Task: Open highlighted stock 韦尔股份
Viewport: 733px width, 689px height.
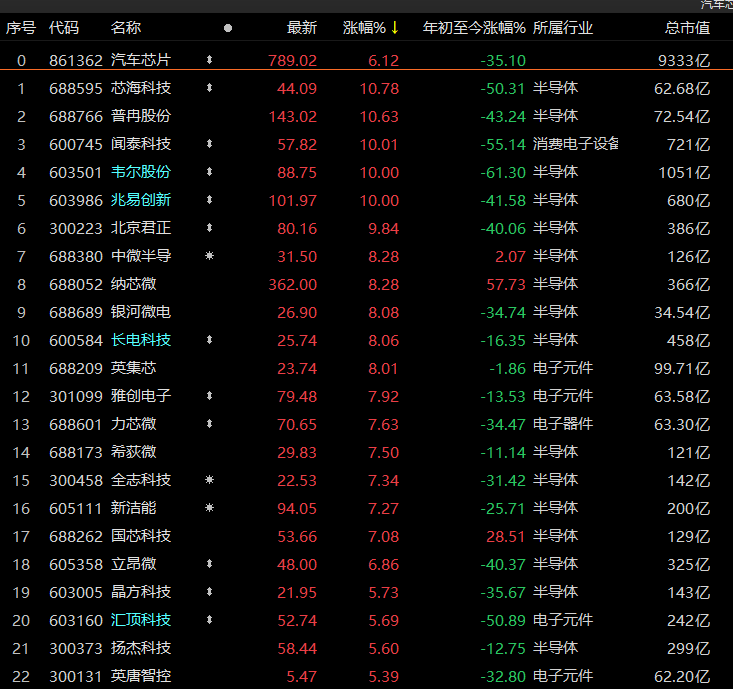Action: pyautogui.click(x=141, y=172)
